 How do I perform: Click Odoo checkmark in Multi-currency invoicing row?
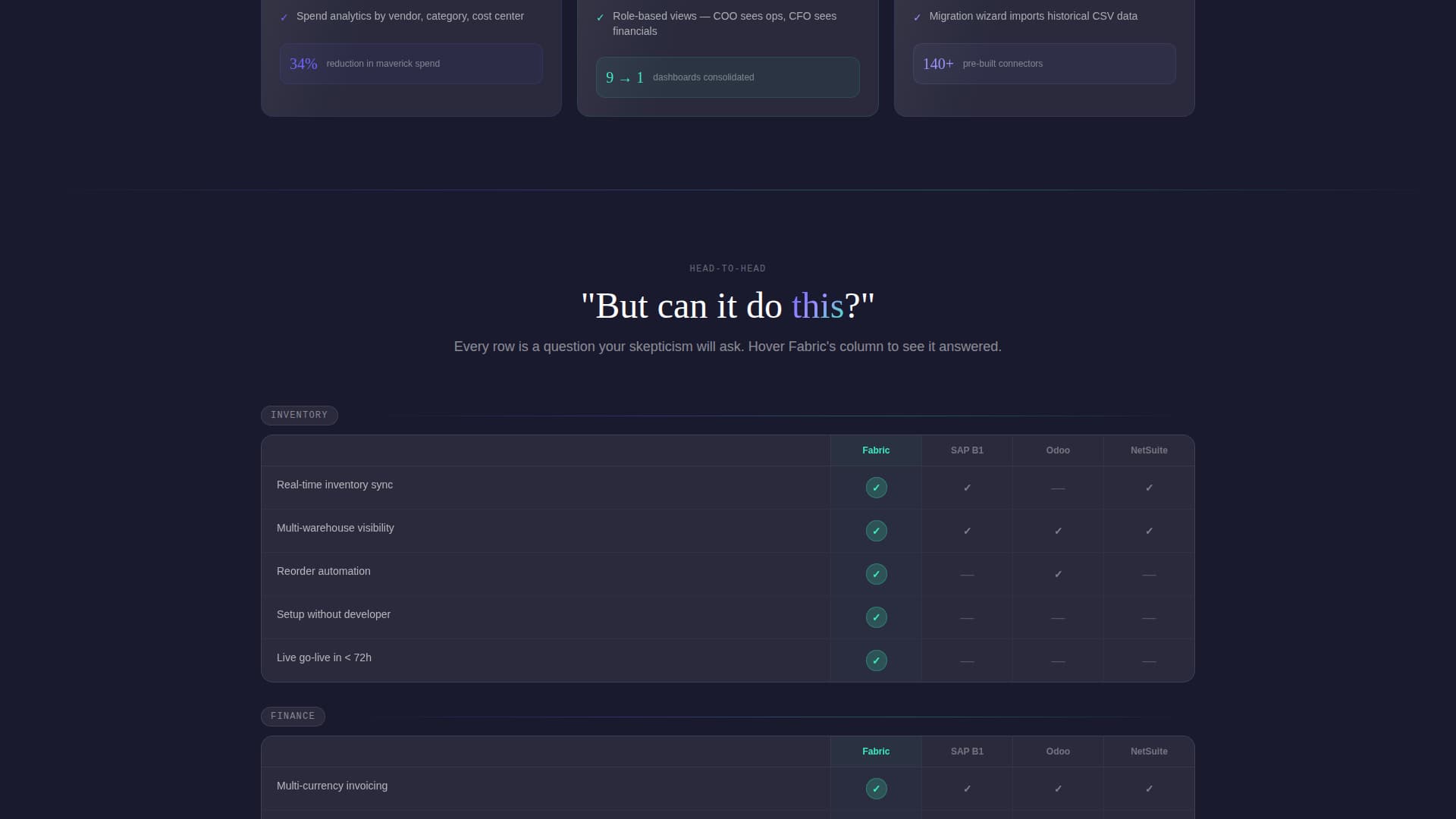point(1058,789)
